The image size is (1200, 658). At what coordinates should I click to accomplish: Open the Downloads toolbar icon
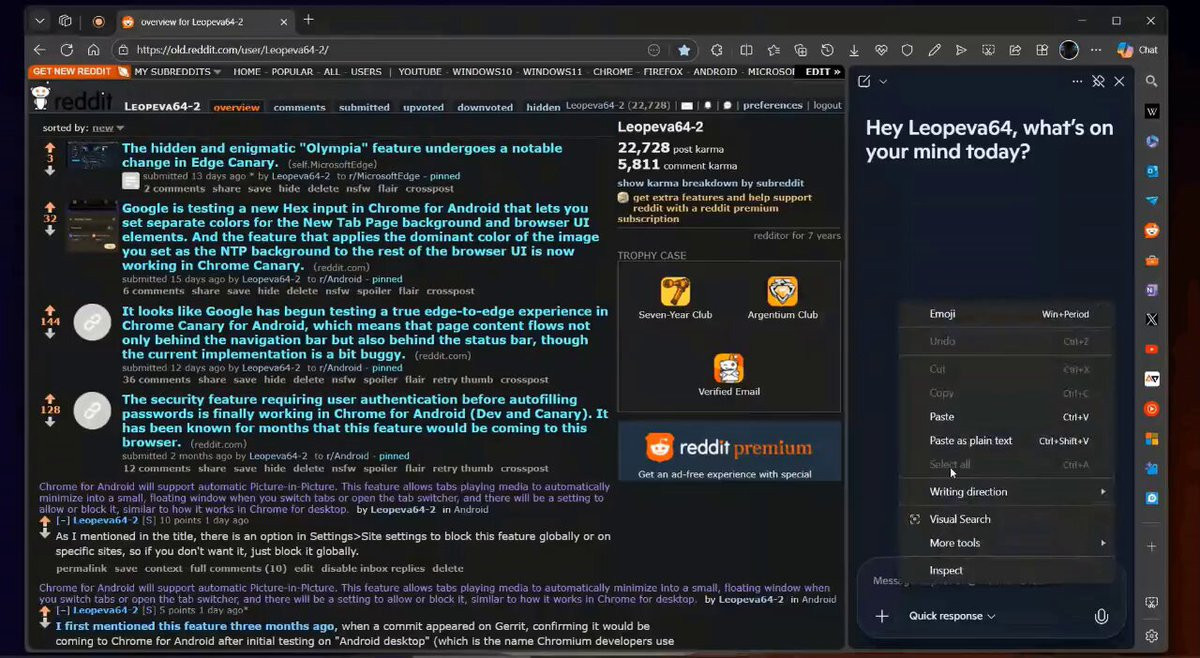pos(854,50)
